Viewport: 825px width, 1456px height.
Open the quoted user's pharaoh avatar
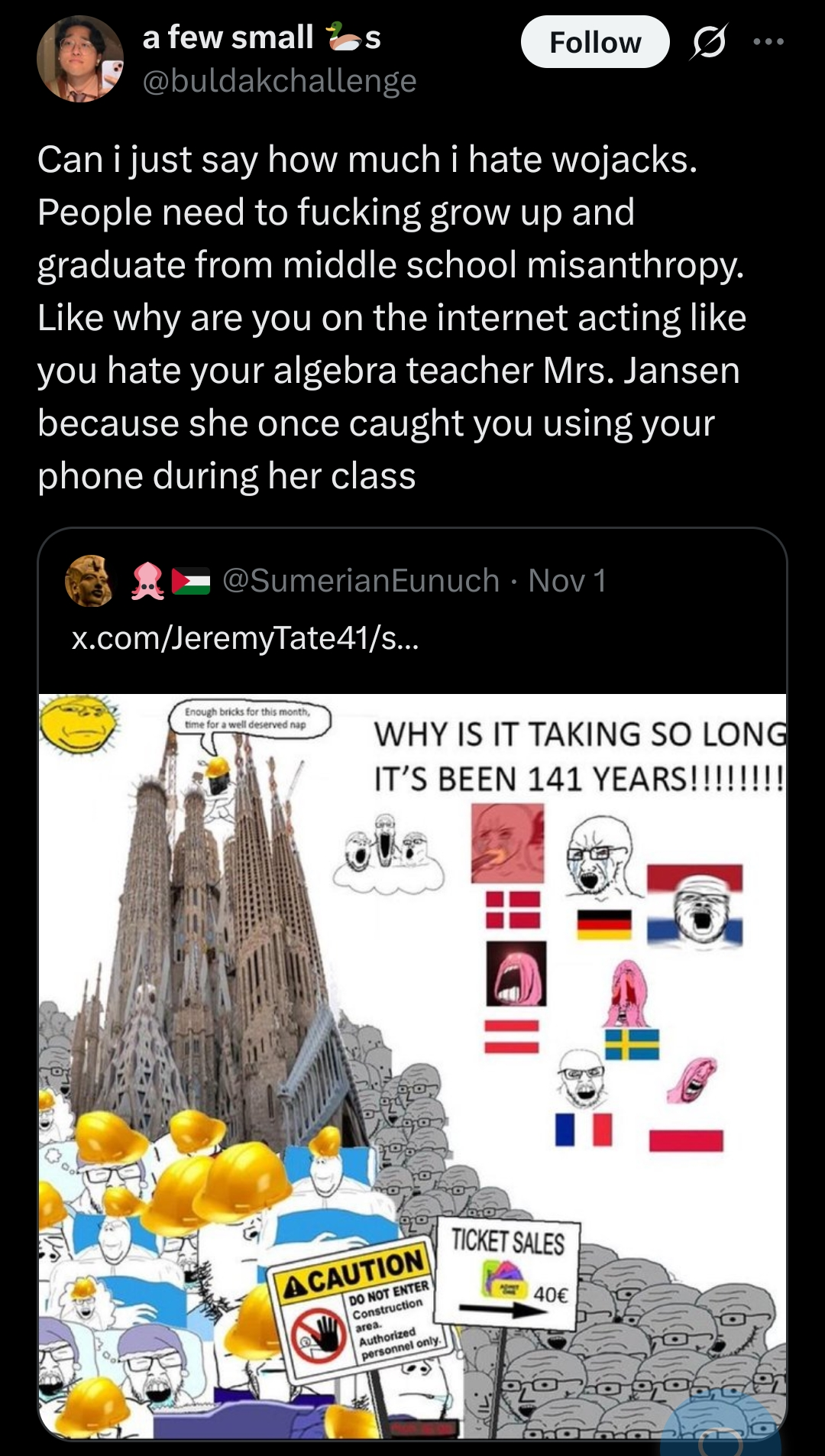coord(90,581)
